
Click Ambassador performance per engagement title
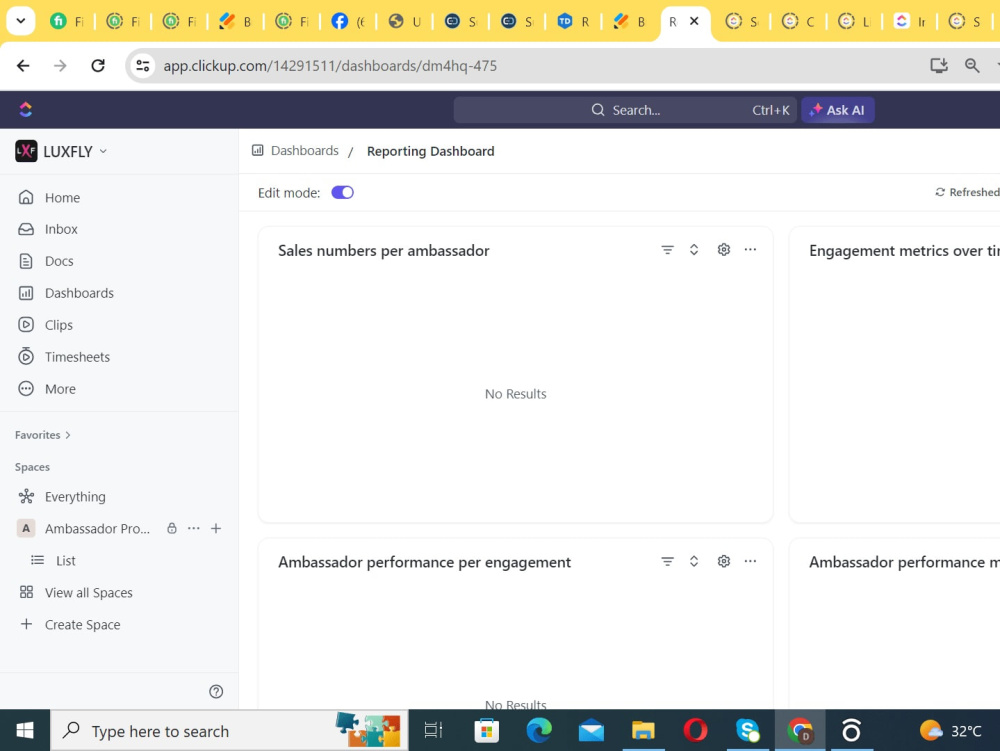coord(424,563)
